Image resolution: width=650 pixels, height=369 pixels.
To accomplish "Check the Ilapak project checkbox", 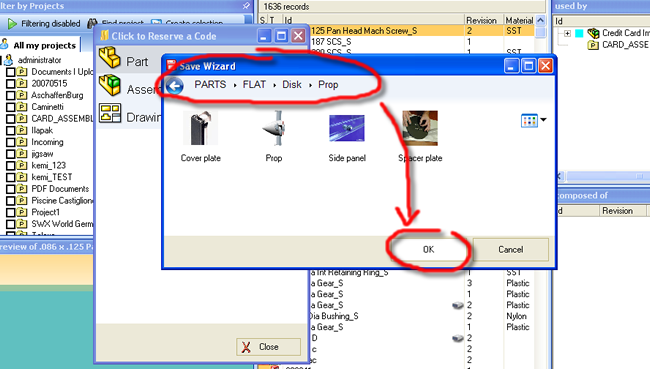I will click(x=11, y=131).
